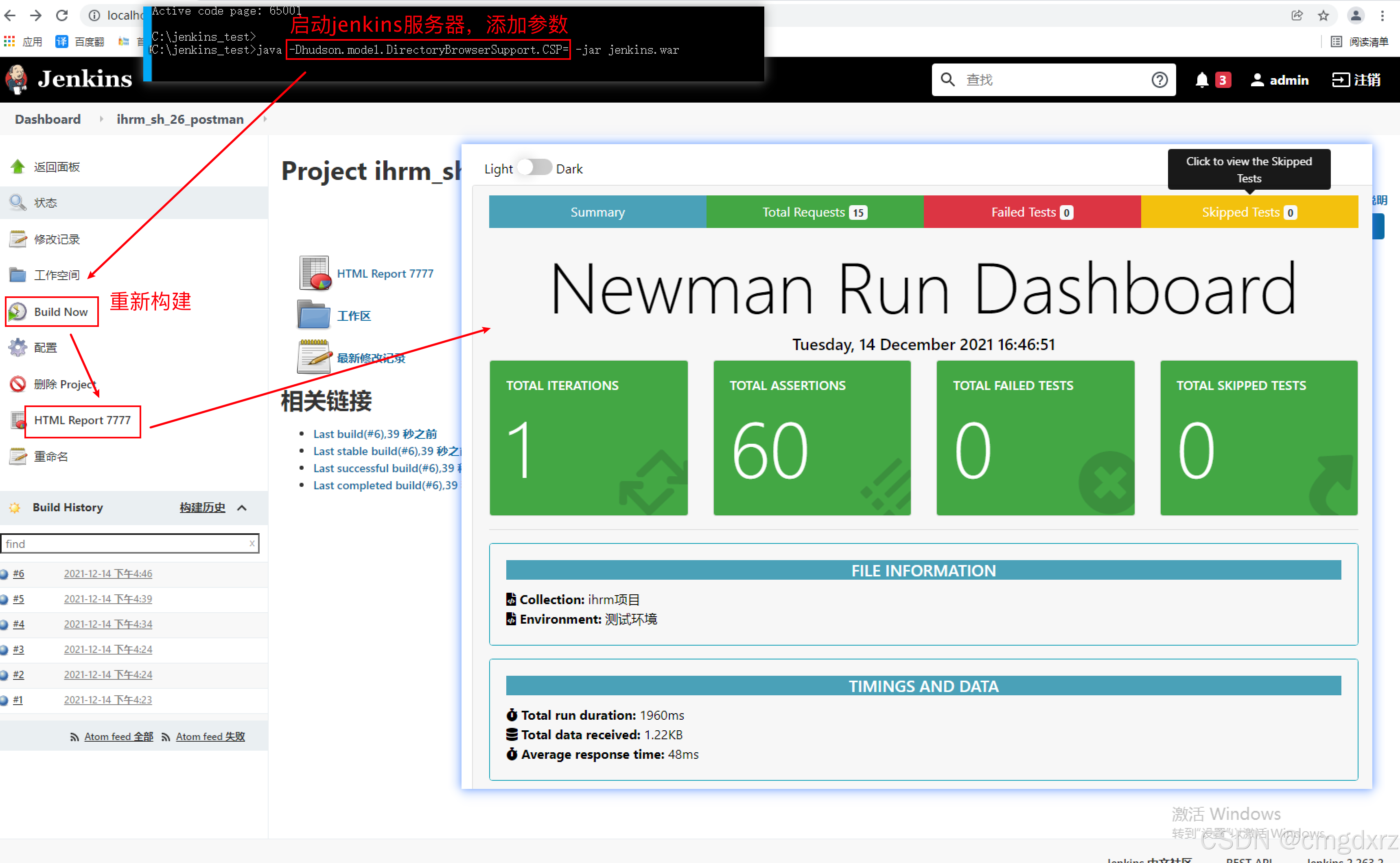Click 删除 Project prohibition icon

[17, 384]
